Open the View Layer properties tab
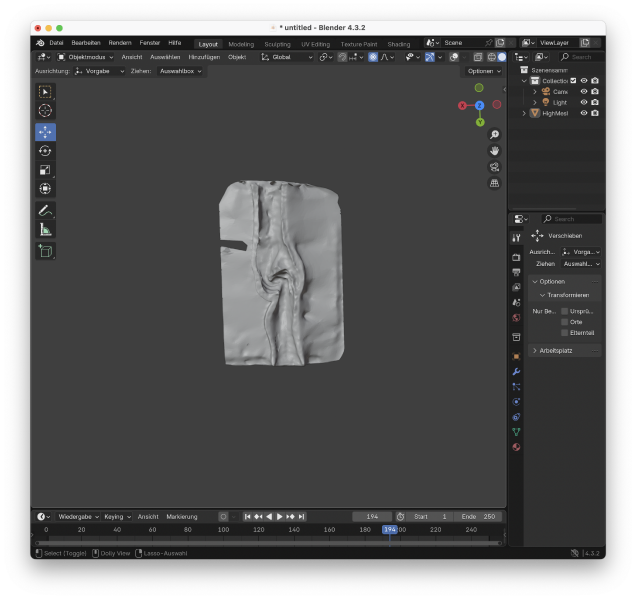 pyautogui.click(x=516, y=287)
